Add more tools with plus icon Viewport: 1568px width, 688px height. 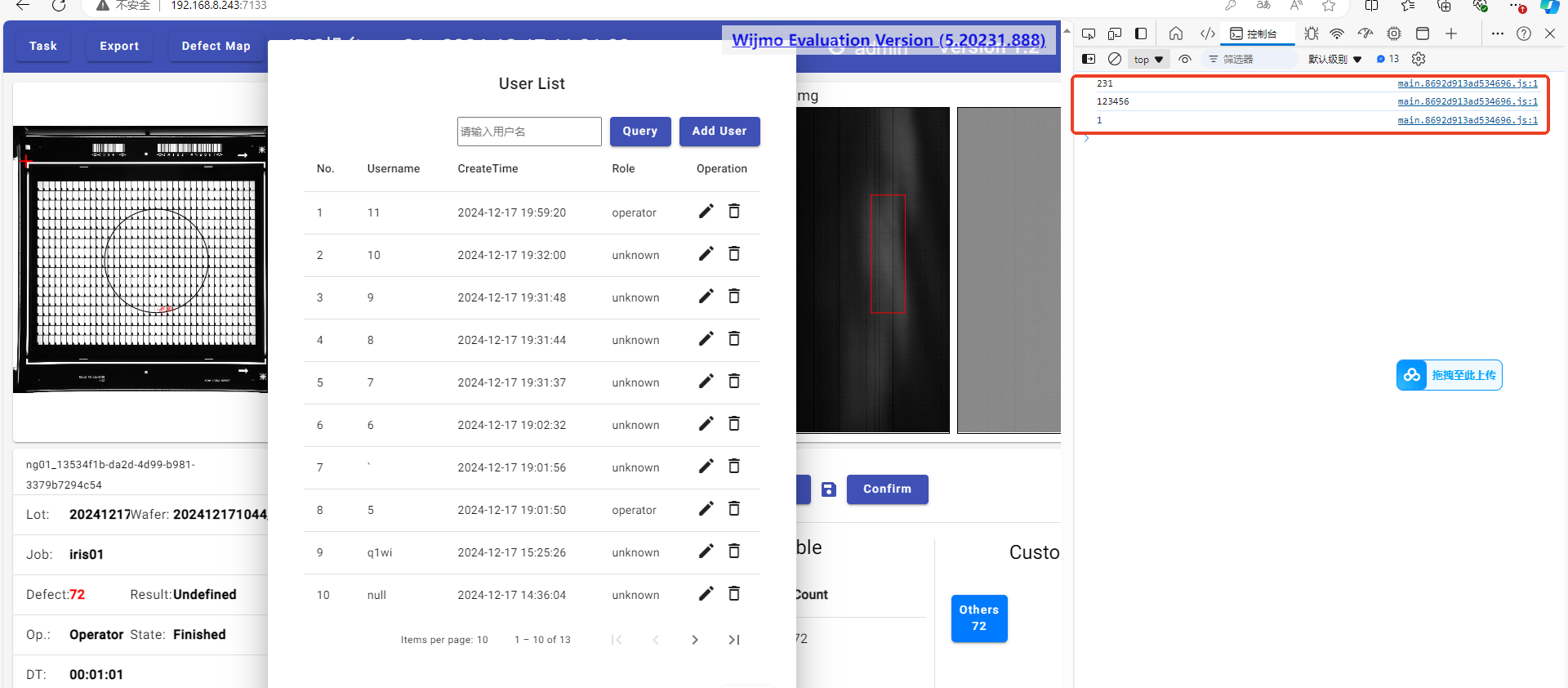[1451, 34]
